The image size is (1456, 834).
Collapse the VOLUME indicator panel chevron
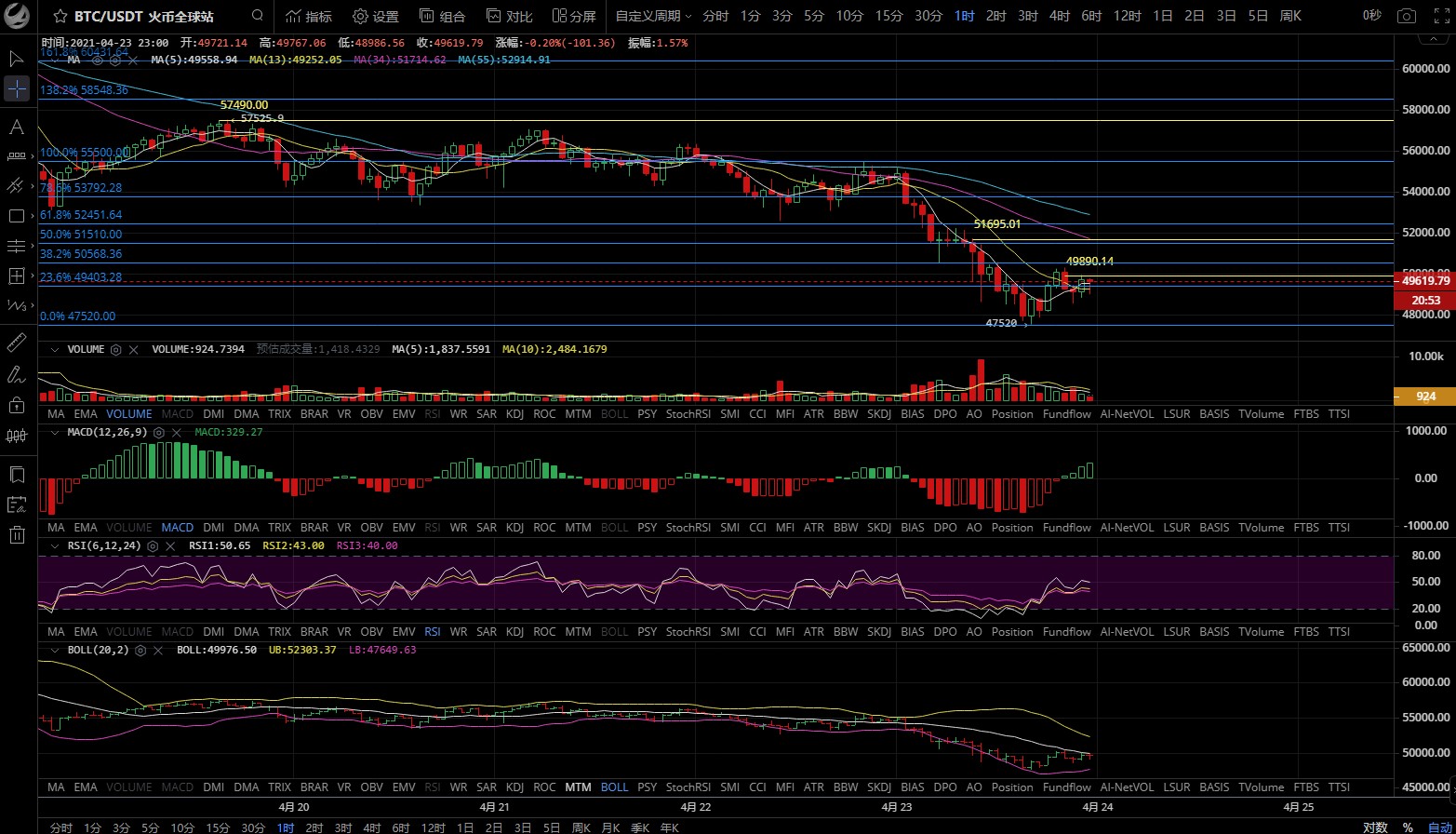56,350
